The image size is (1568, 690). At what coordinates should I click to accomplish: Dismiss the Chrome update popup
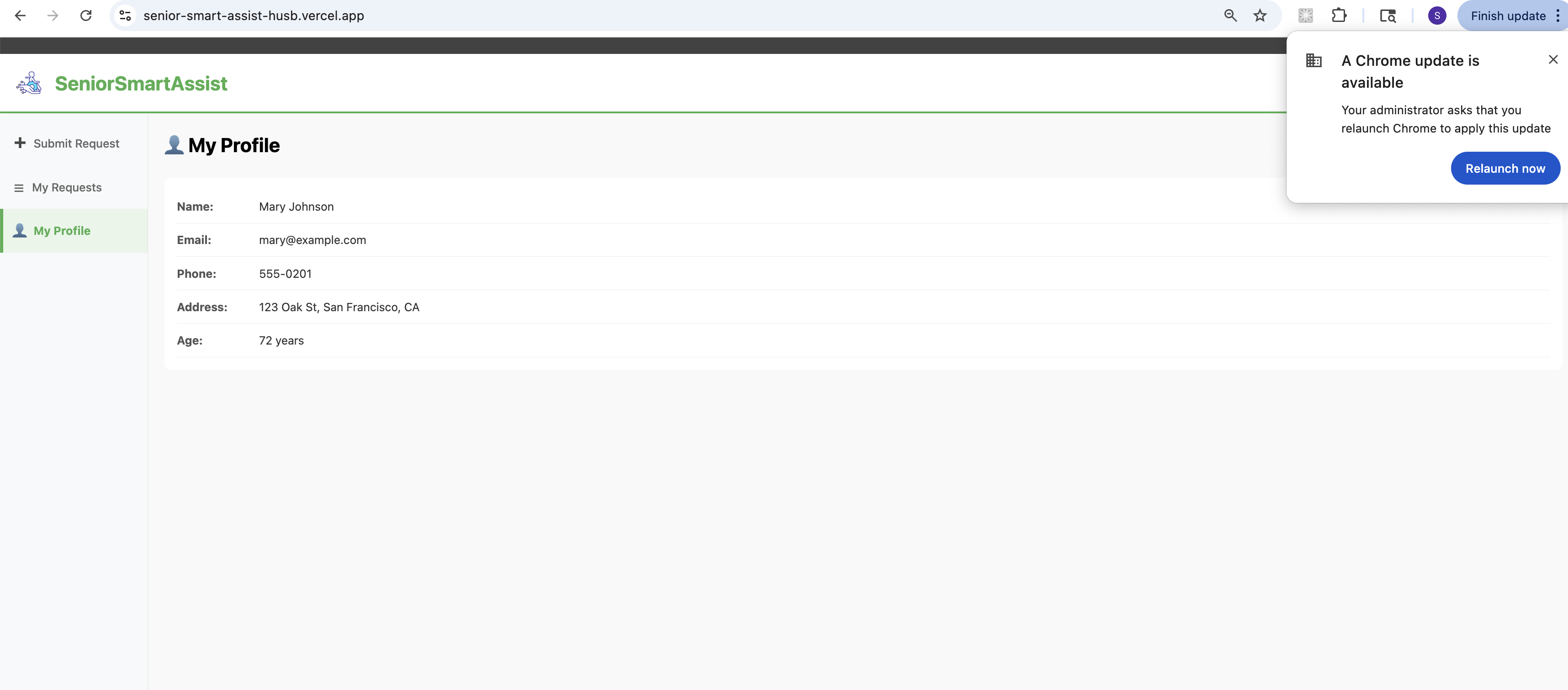pos(1553,59)
